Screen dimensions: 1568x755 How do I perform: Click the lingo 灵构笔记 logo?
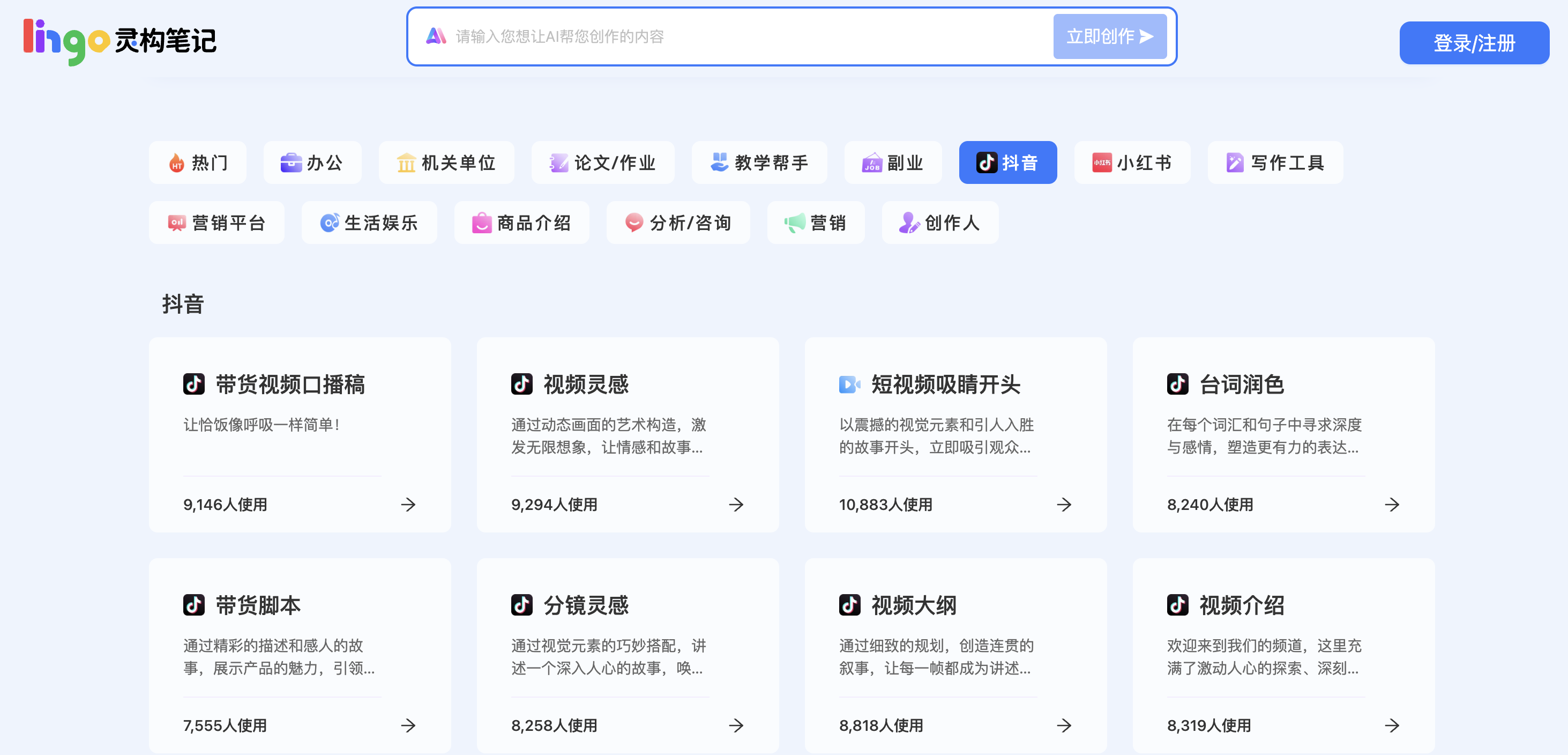tap(120, 41)
